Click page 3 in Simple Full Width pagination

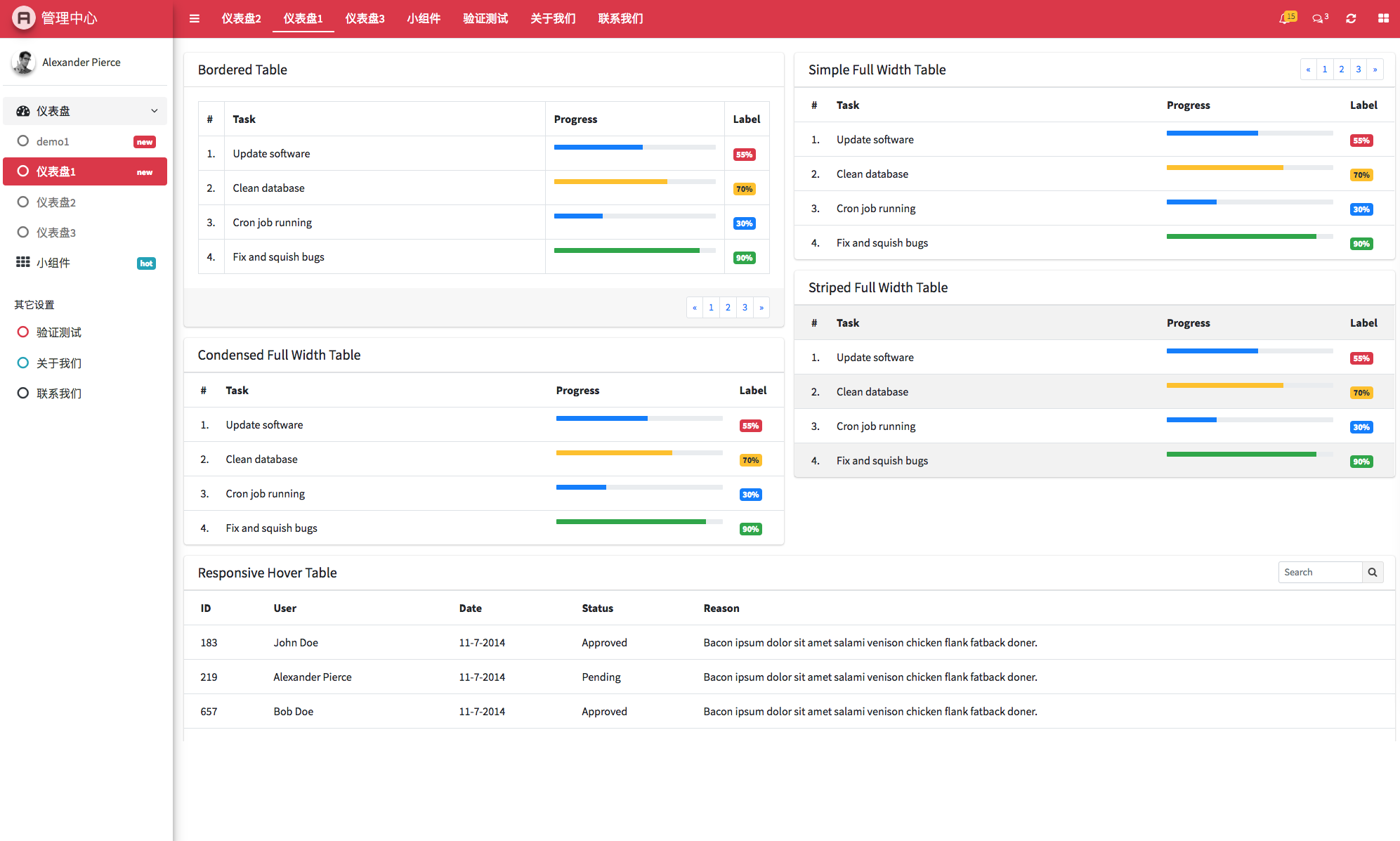(1358, 70)
